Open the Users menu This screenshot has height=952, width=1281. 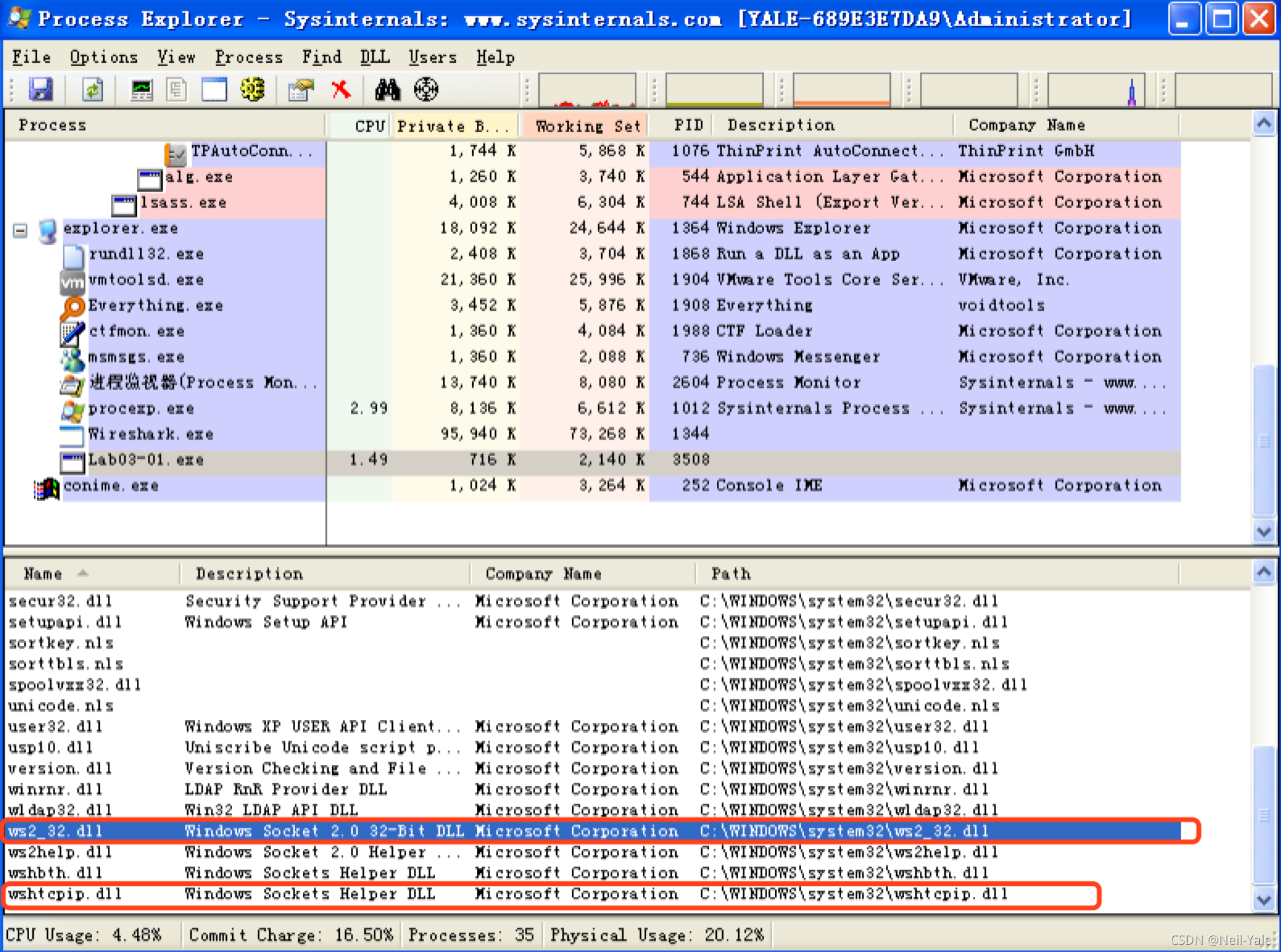(x=433, y=58)
